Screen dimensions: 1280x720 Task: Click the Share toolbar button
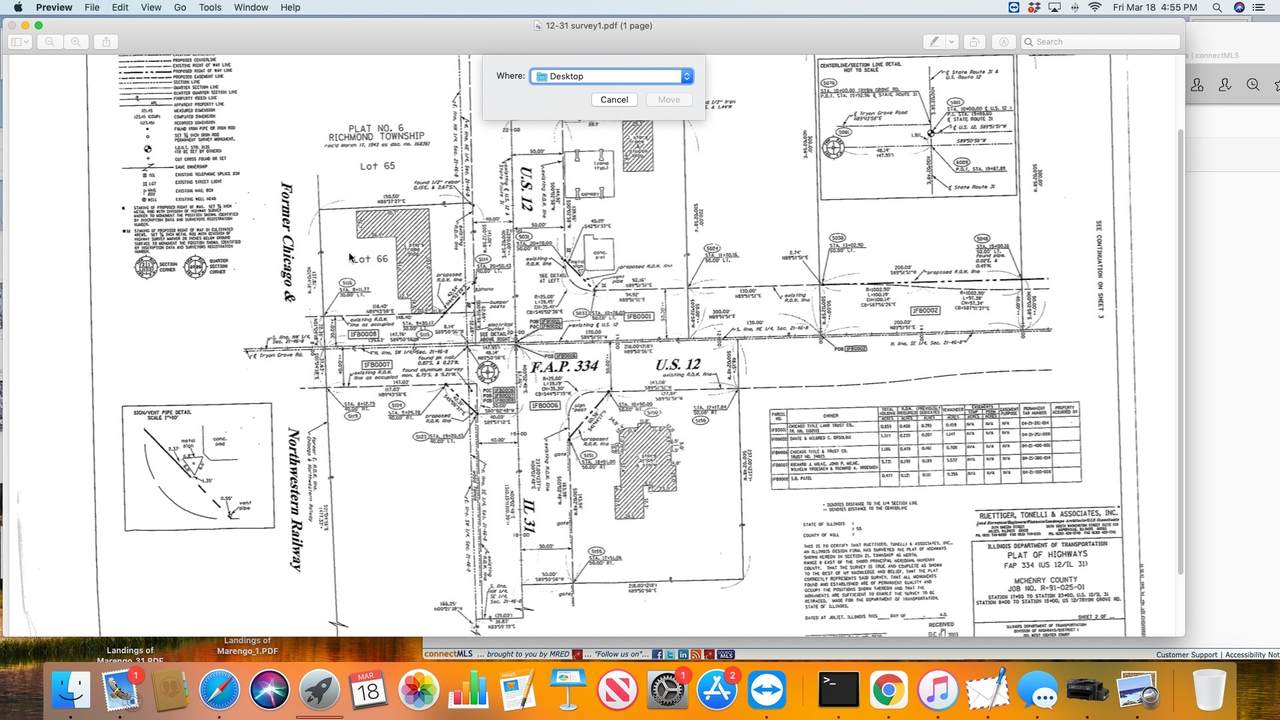[107, 42]
